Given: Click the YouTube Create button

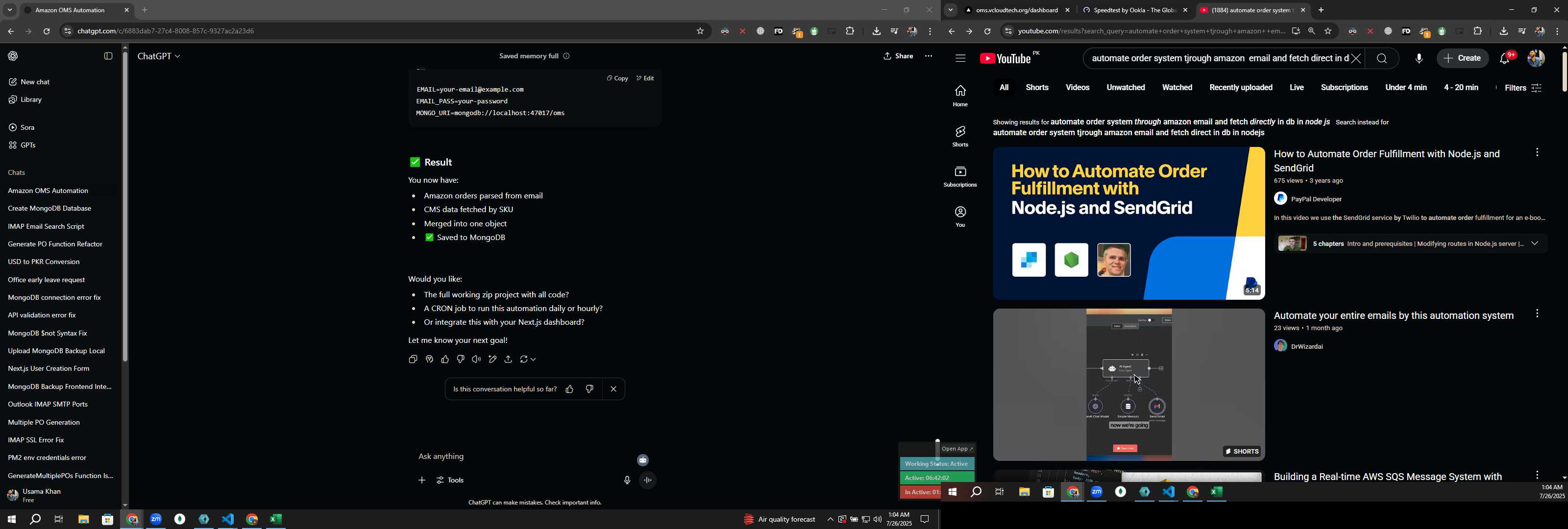Looking at the screenshot, I should 1462,59.
